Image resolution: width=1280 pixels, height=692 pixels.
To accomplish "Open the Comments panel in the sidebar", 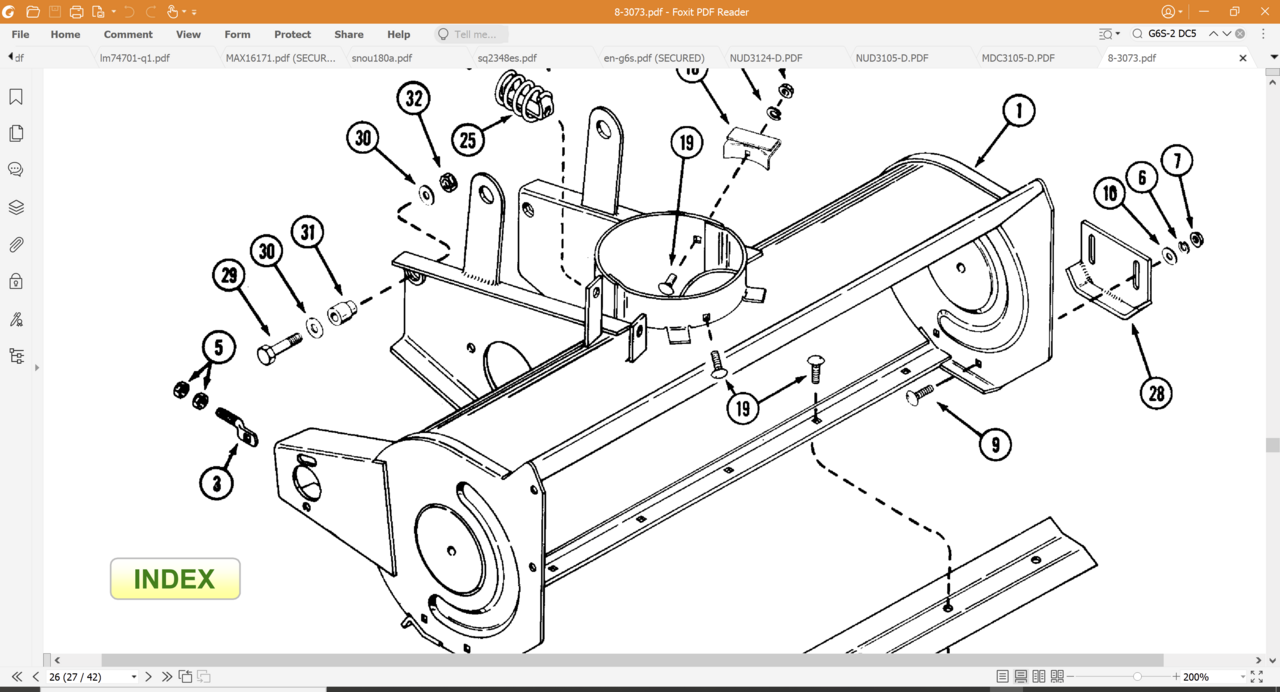I will (x=16, y=170).
